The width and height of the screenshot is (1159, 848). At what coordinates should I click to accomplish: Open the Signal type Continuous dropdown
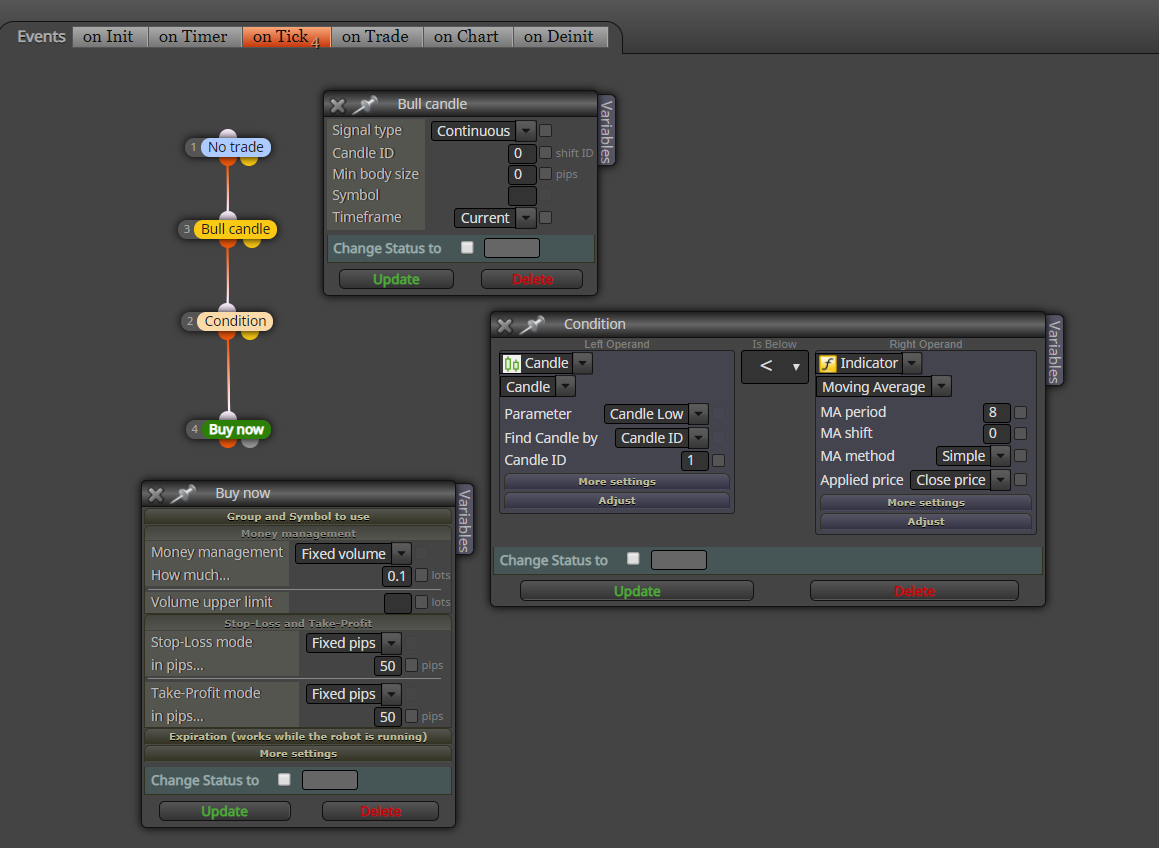[483, 131]
